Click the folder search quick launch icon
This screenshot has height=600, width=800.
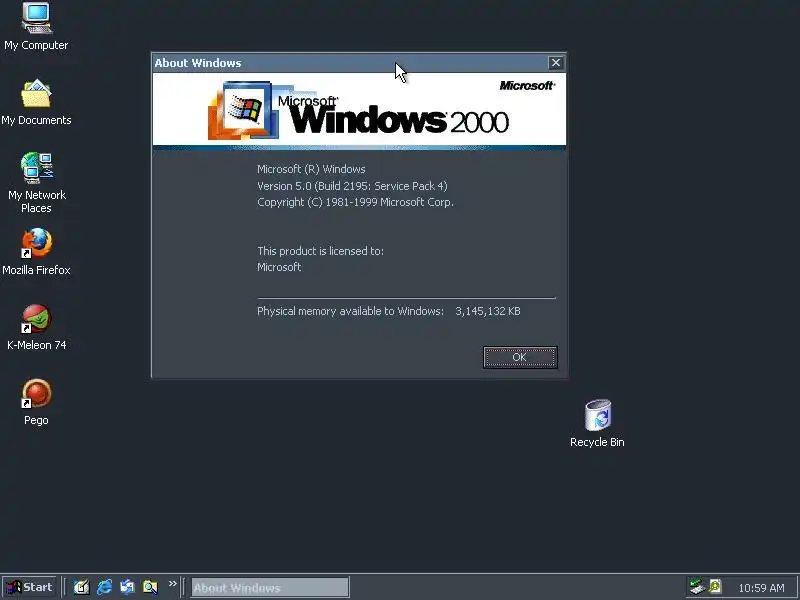tap(150, 587)
